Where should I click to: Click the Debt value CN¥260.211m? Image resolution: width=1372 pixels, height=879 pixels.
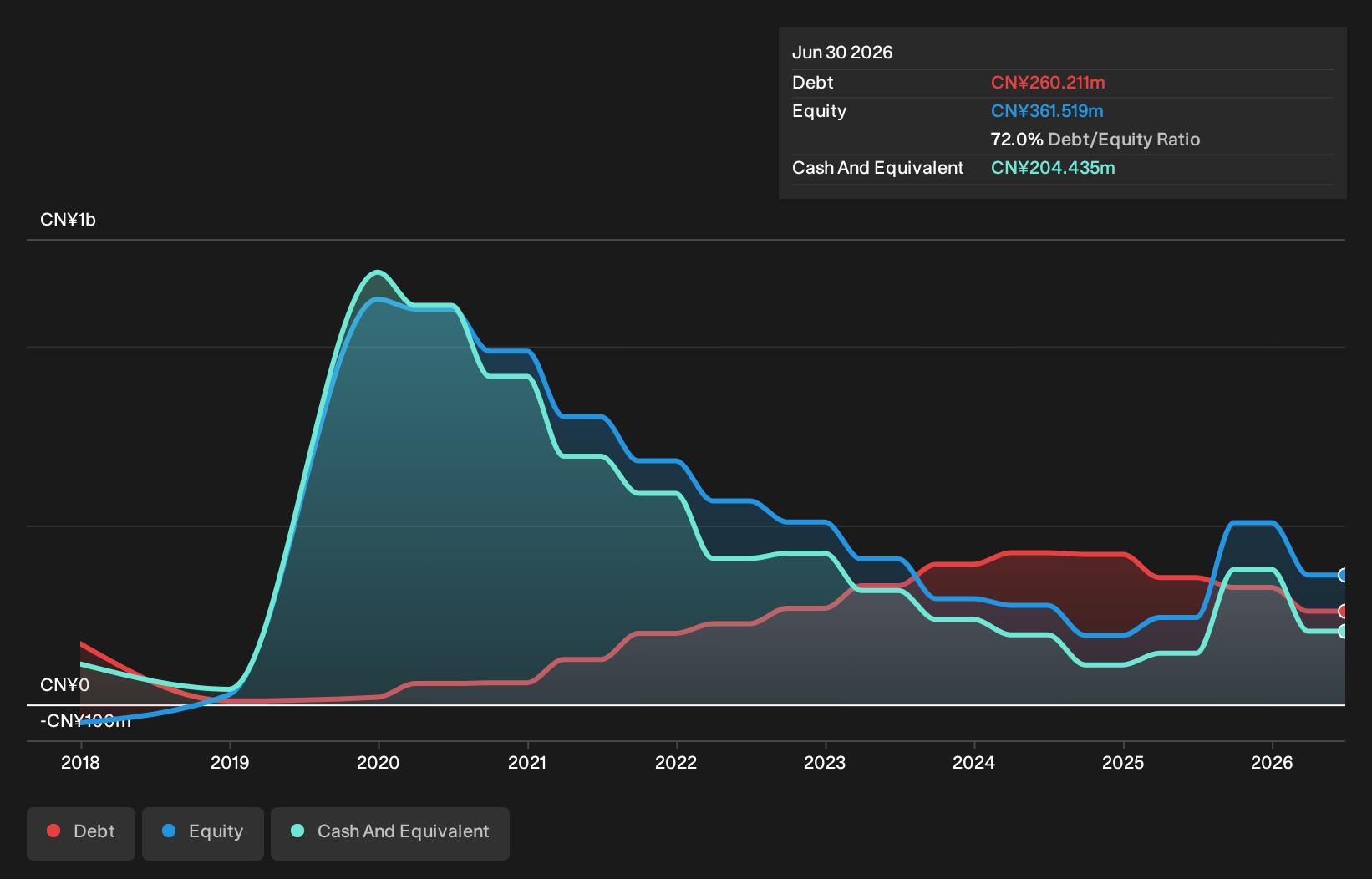[x=1048, y=83]
